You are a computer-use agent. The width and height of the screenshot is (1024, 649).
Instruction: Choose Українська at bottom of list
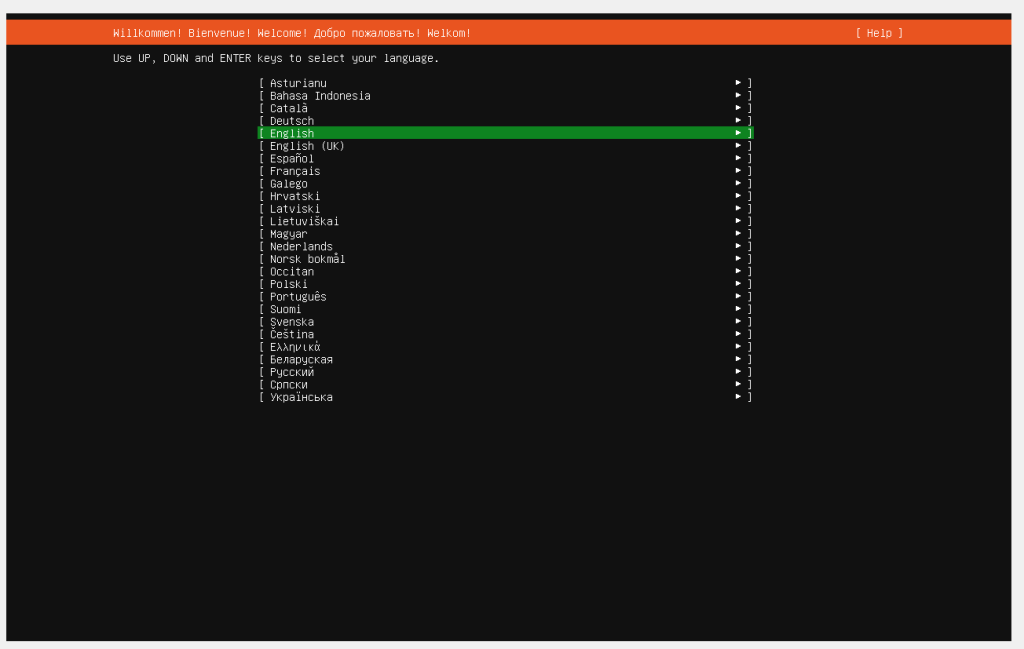pyautogui.click(x=301, y=397)
